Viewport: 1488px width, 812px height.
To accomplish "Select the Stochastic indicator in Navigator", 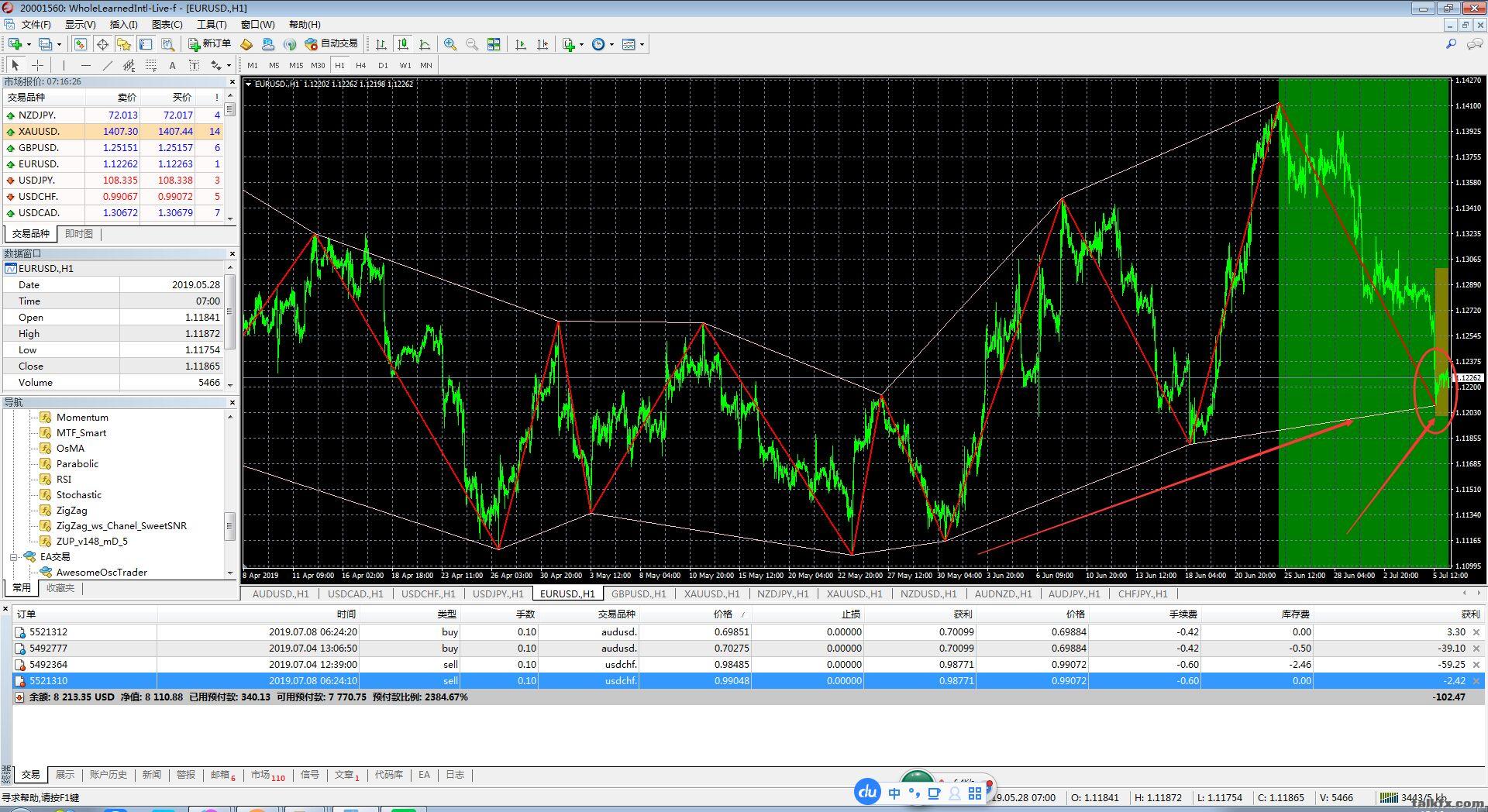I will (x=78, y=495).
